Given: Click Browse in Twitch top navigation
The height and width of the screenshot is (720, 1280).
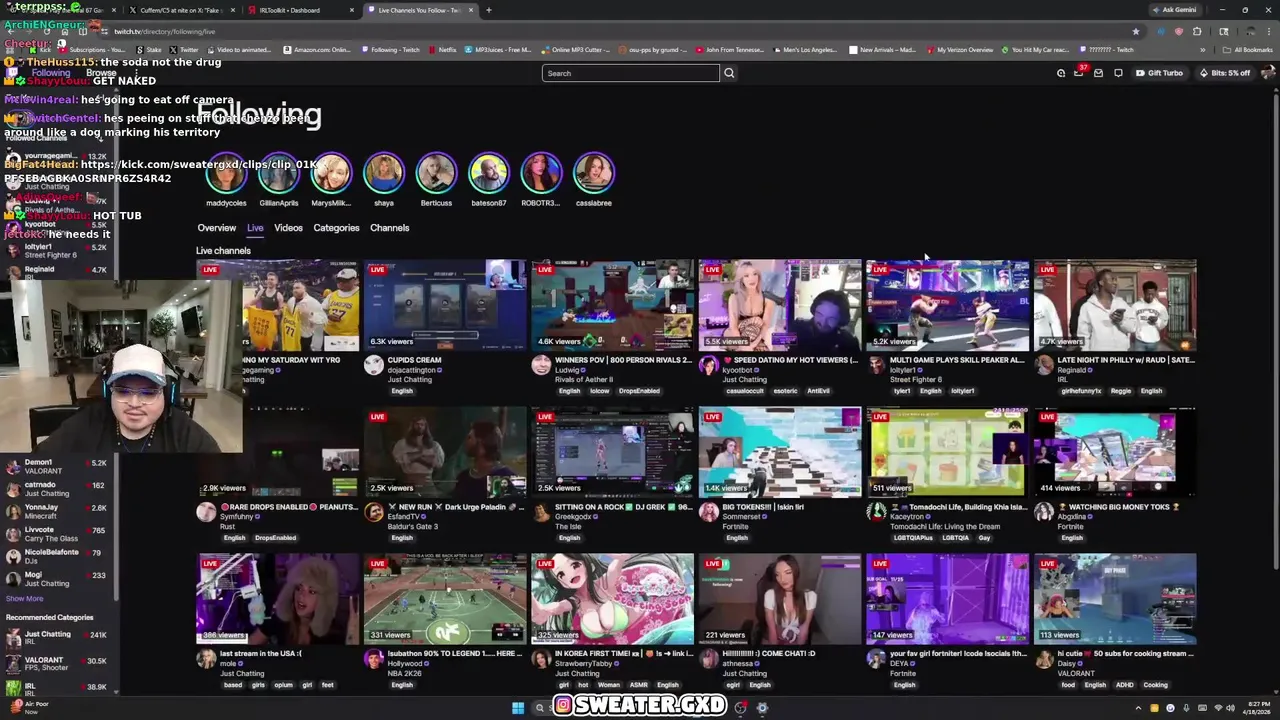Looking at the screenshot, I should coord(101,73).
